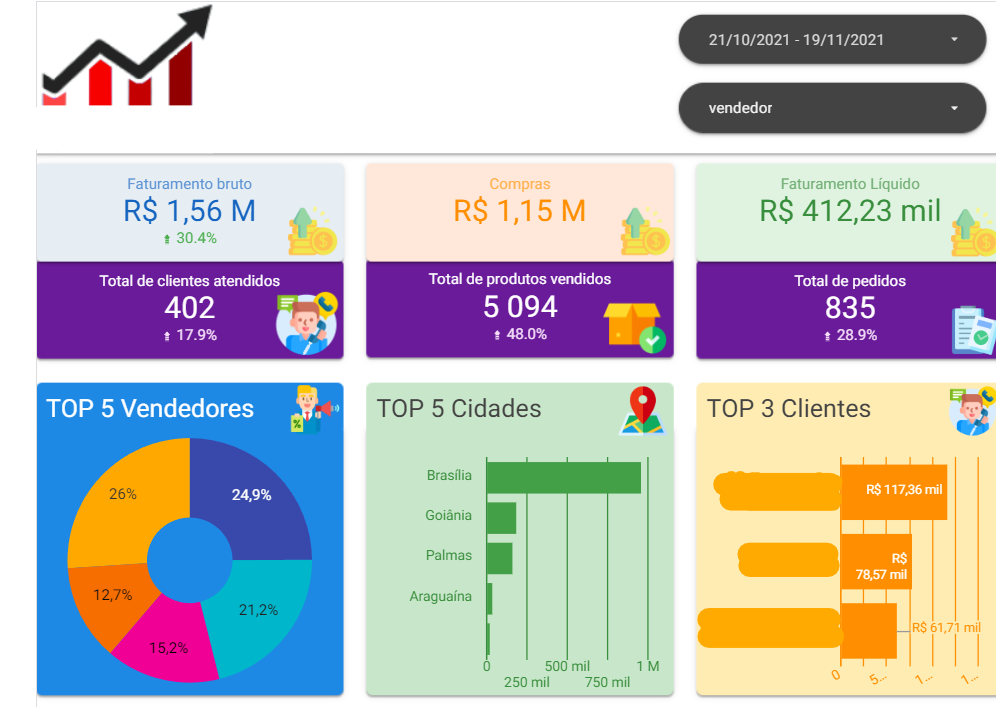Screen dimensions: 996x707
Task: Click the R$ 117,36 mil client bar
Action: coord(894,492)
